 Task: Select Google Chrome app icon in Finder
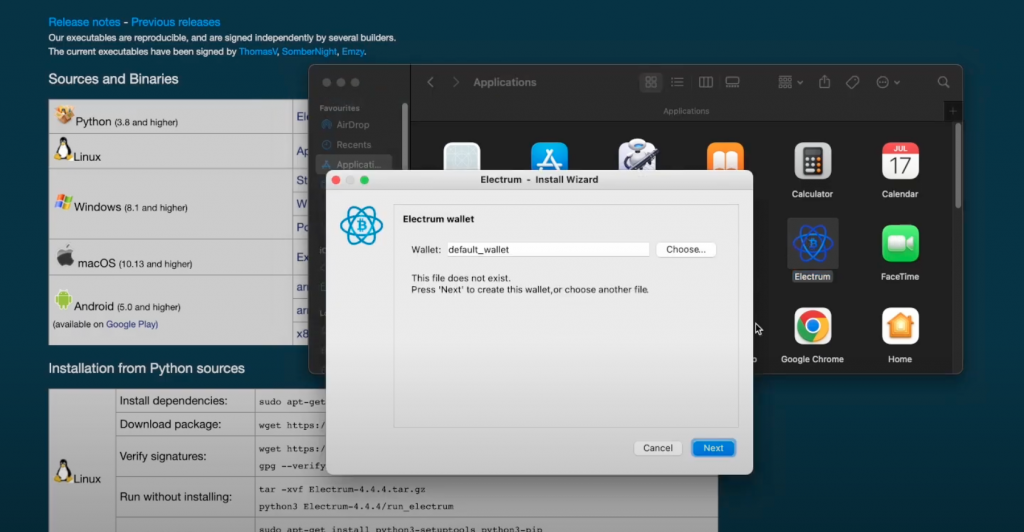point(812,326)
